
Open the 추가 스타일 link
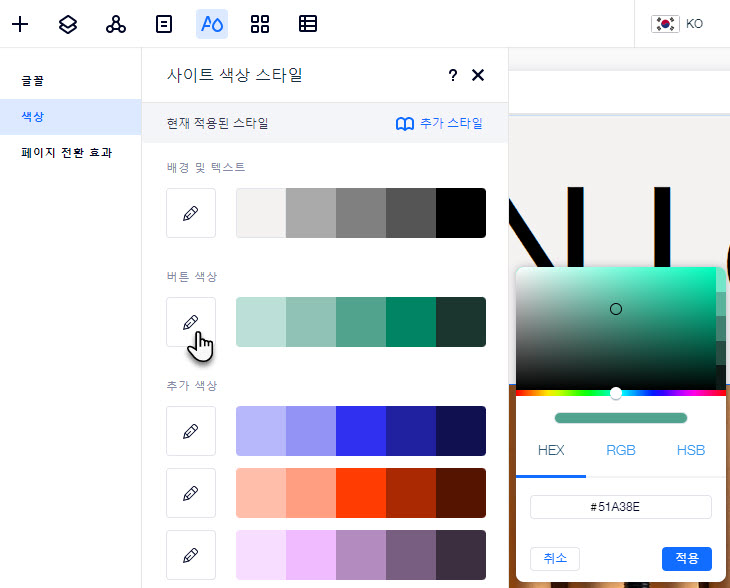(x=451, y=123)
